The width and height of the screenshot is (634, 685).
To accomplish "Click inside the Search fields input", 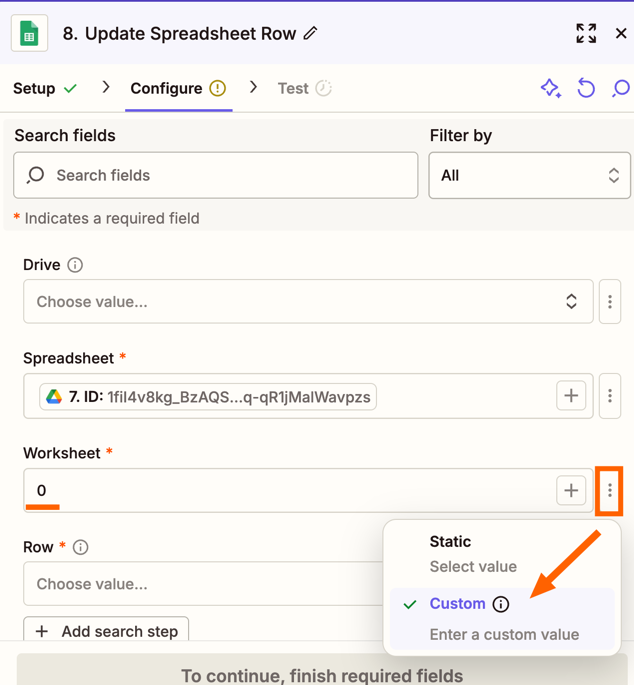I will 230,175.
